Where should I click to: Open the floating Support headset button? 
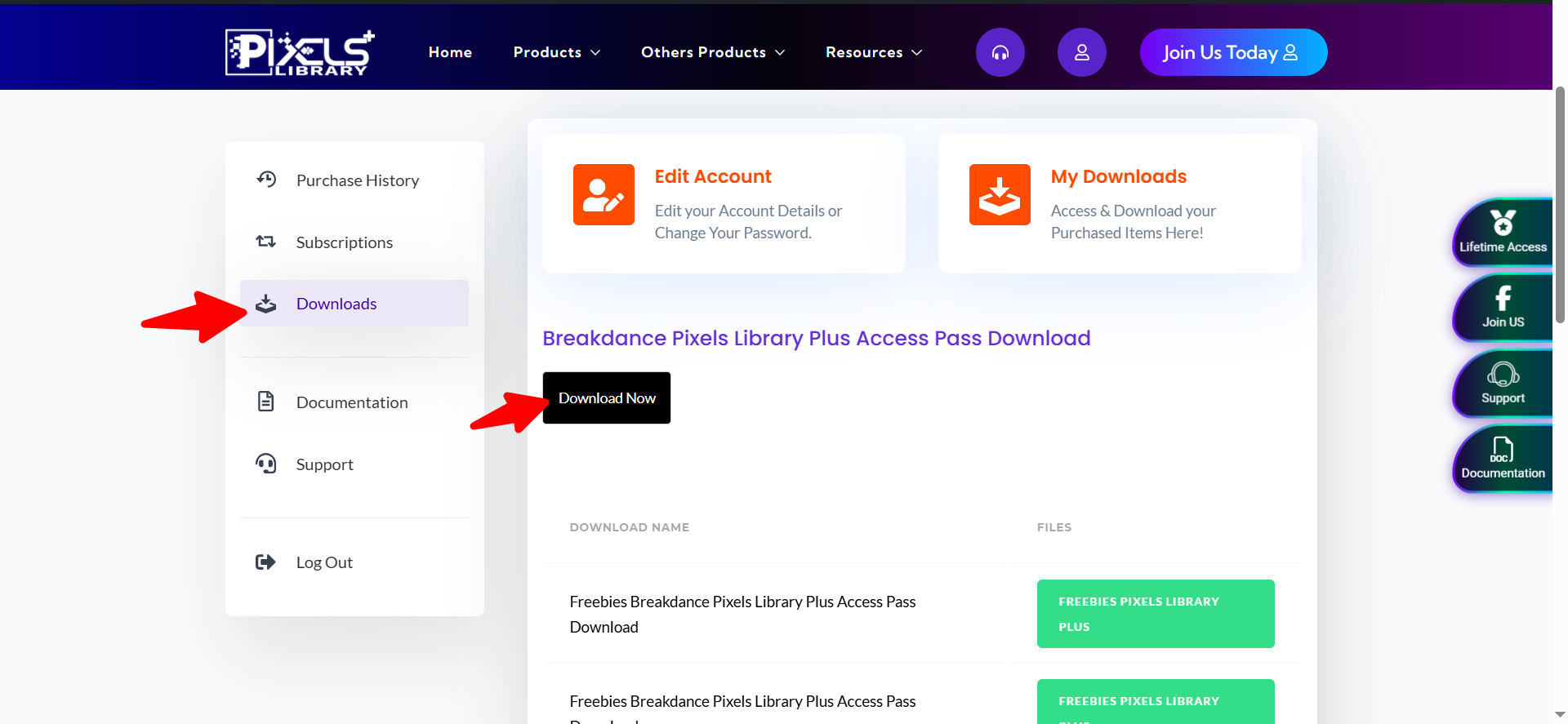click(1502, 384)
